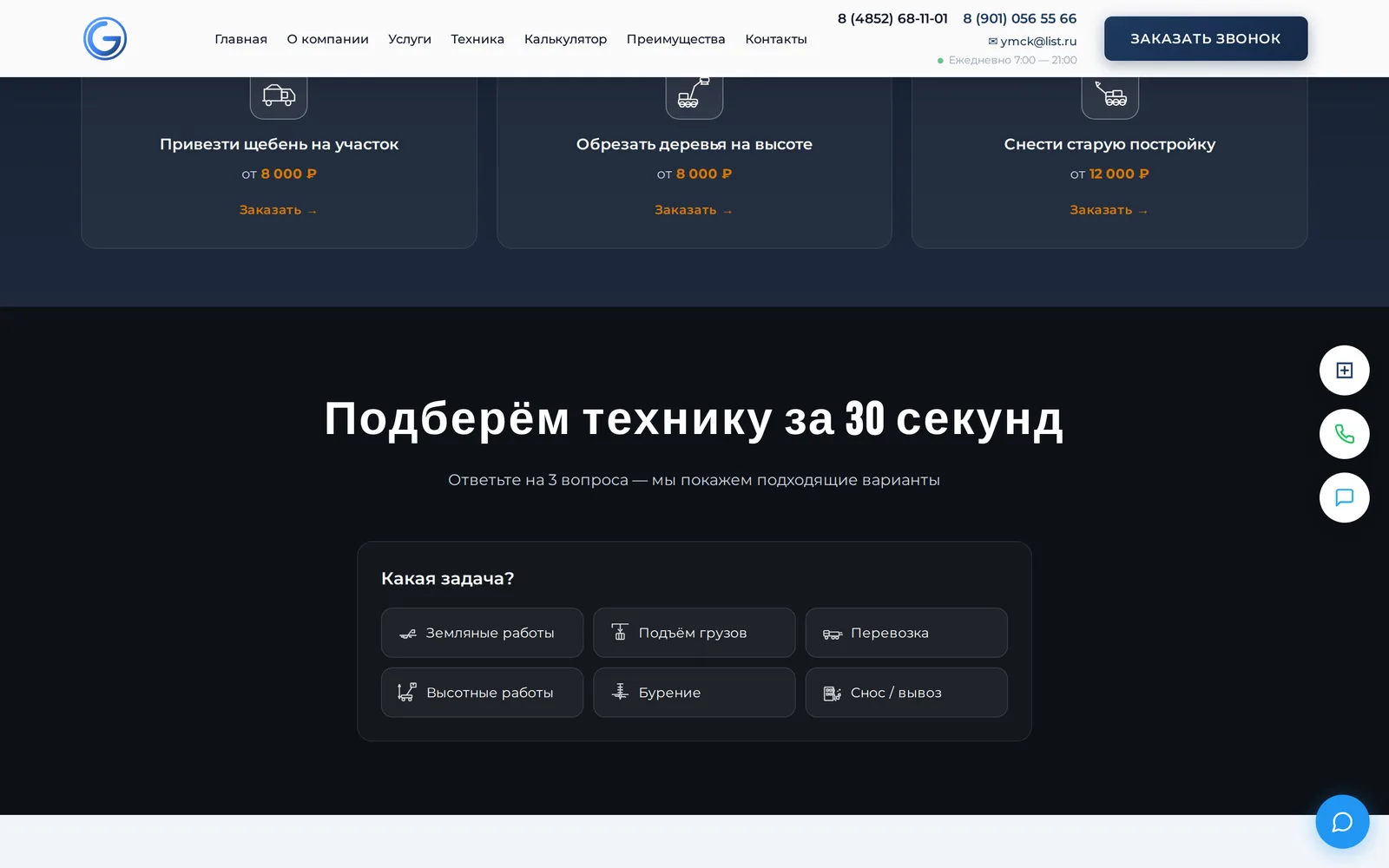Click the excavator icon above постройку card
Viewport: 1389px width, 868px height.
click(x=1109, y=95)
